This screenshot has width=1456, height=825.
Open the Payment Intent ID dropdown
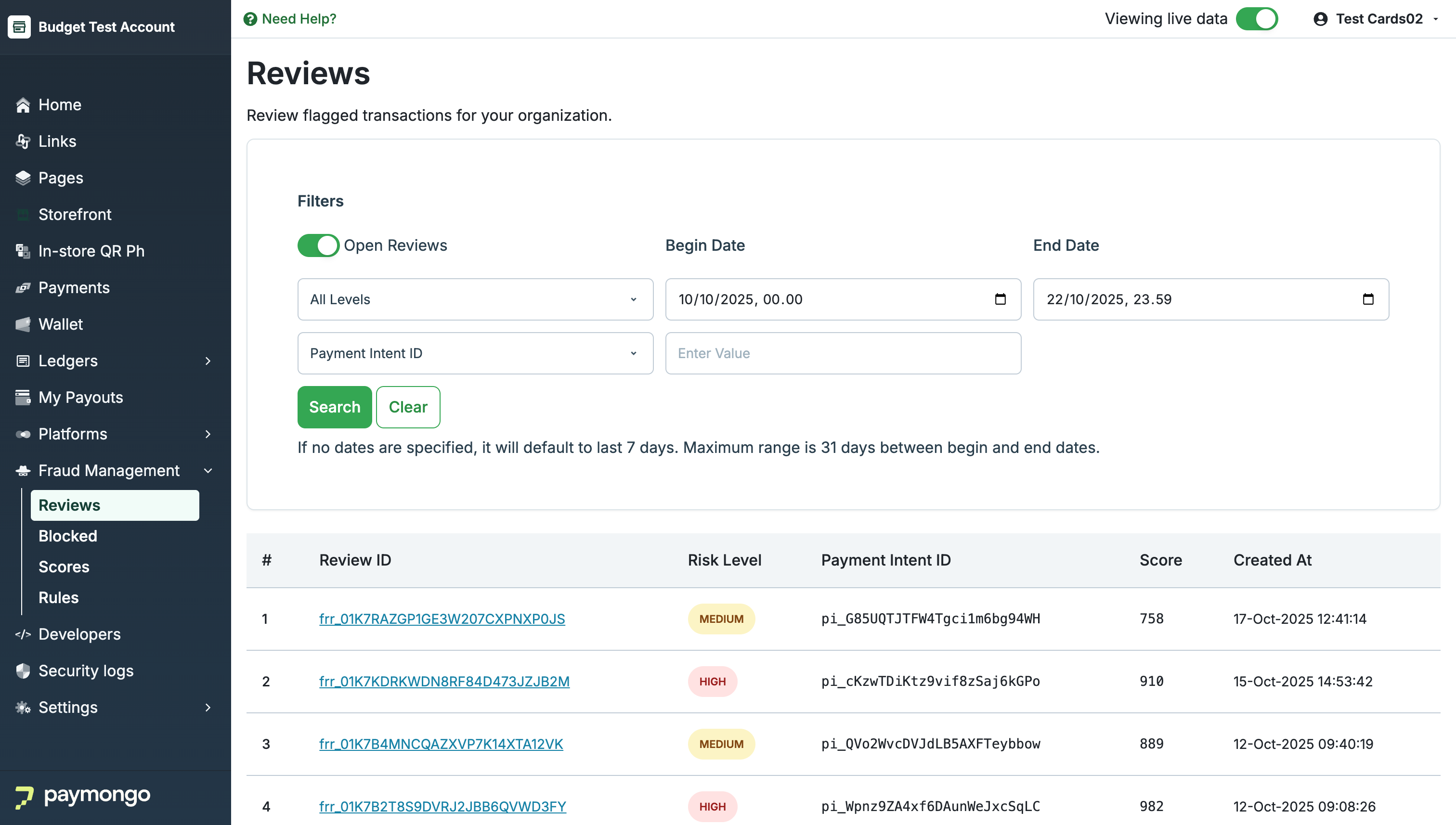(x=475, y=353)
